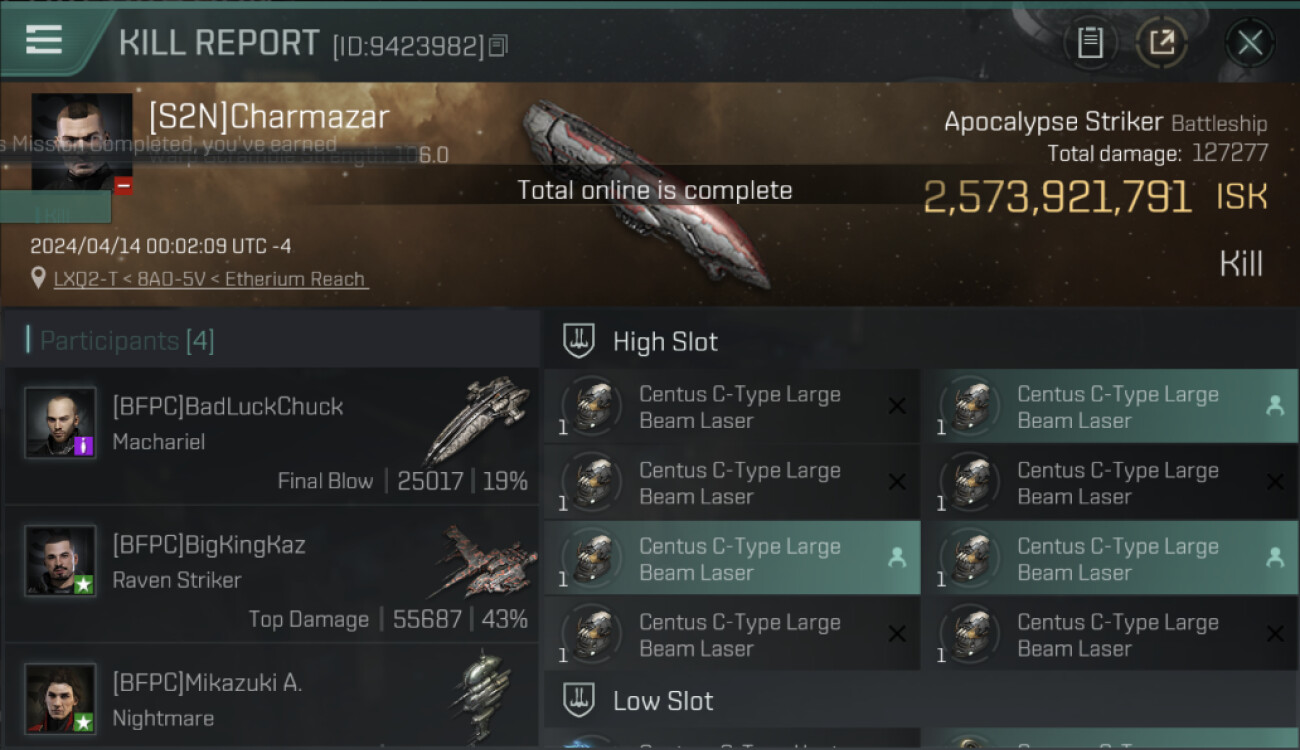Click the Apocalypse Striker ship name
1300x750 pixels.
pyautogui.click(x=1053, y=122)
